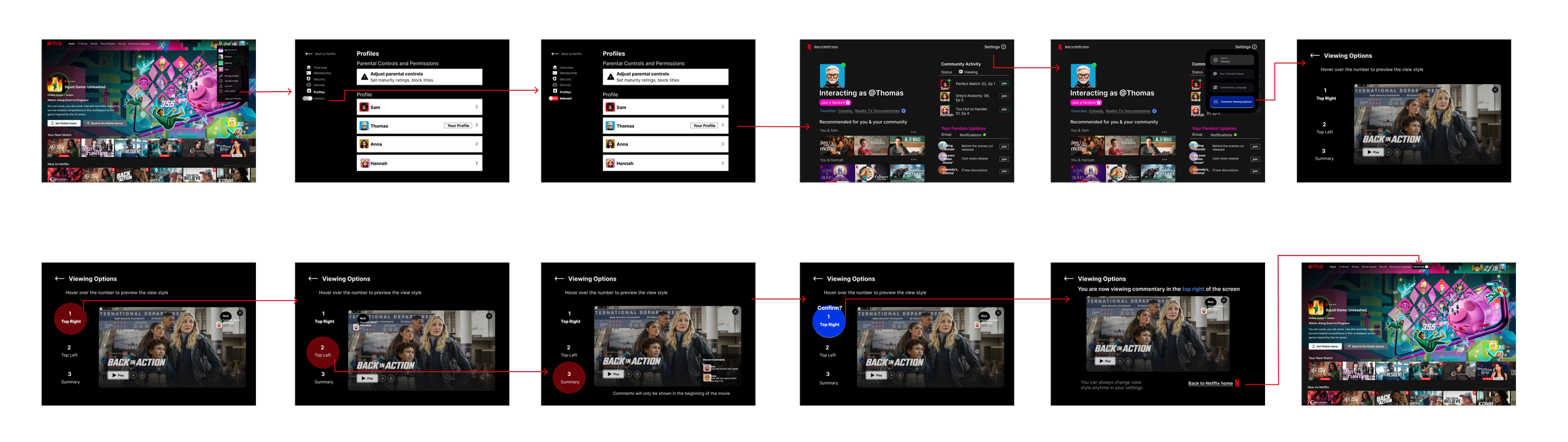Close preview X in Viewing Options frame with nothing highlighted
The image size is (1568, 442).
(x=1495, y=90)
